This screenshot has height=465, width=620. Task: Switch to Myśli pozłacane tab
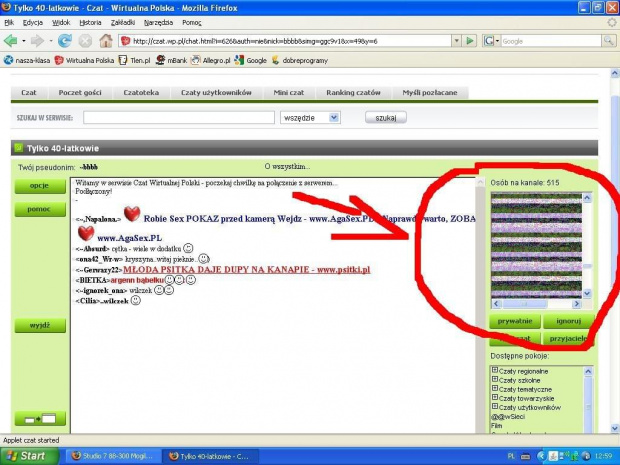(x=430, y=93)
